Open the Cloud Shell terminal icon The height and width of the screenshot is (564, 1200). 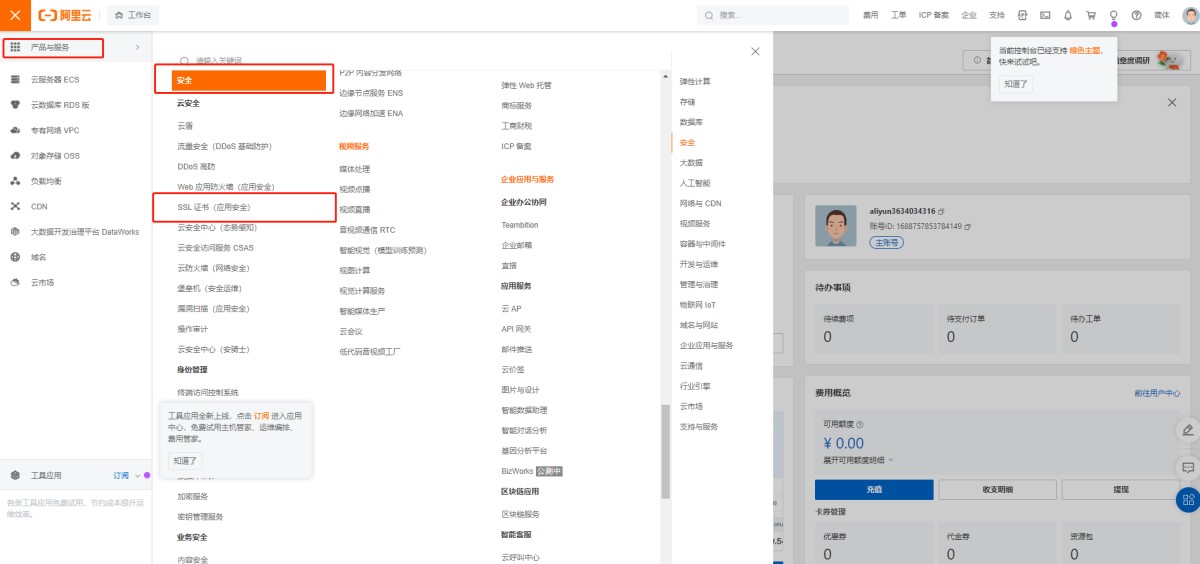point(1045,15)
